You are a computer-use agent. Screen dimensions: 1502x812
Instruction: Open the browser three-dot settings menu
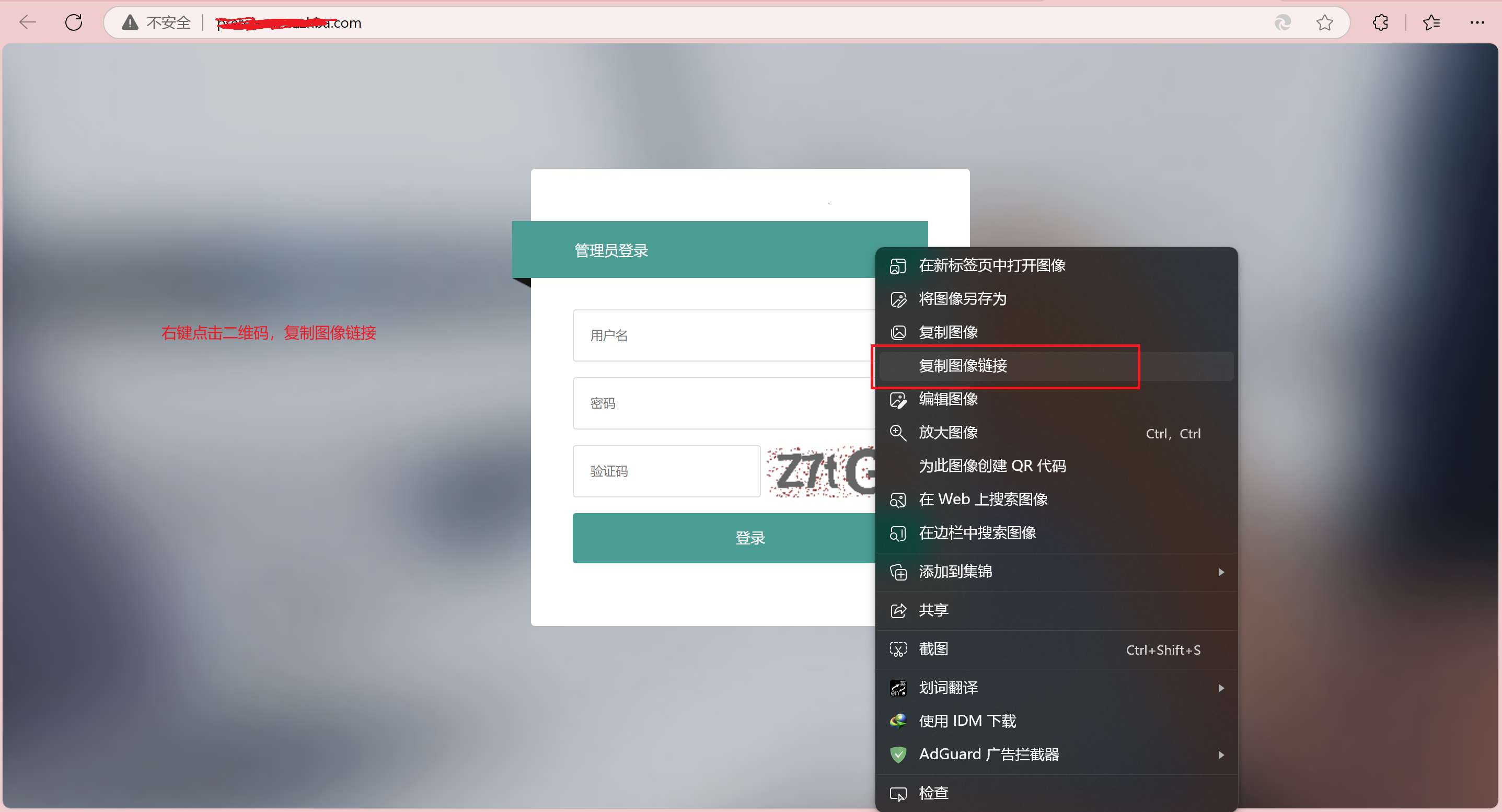[x=1476, y=23]
